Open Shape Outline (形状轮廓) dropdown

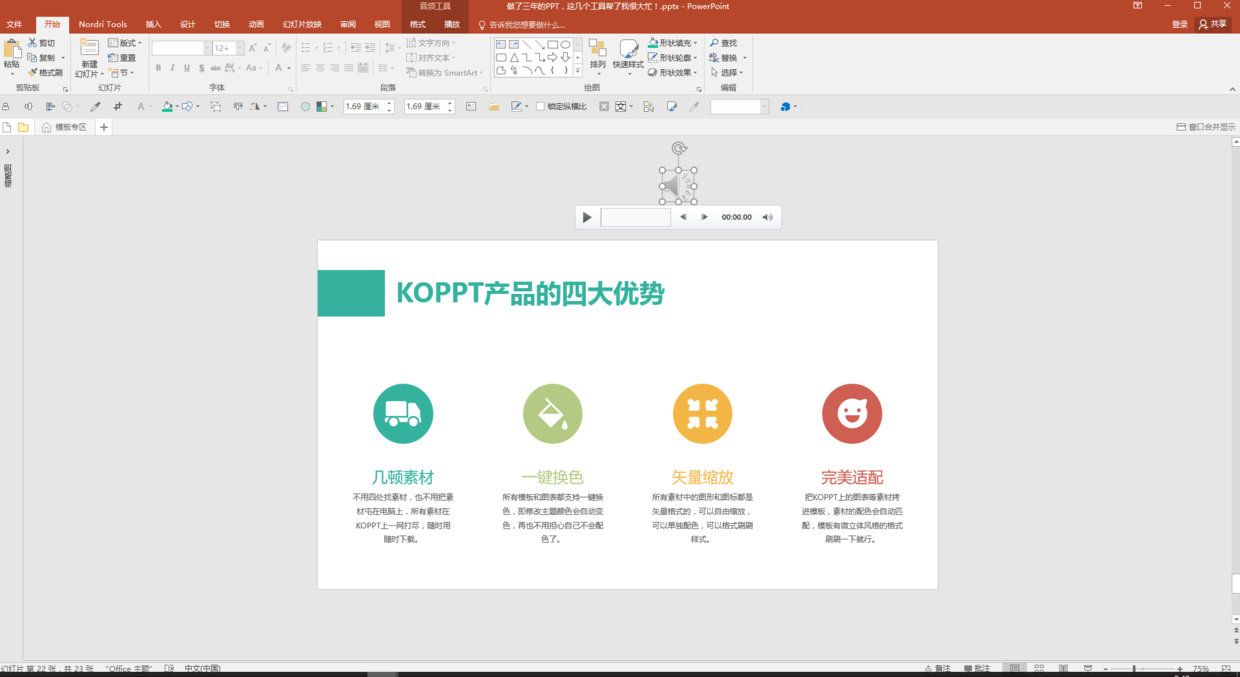673,58
